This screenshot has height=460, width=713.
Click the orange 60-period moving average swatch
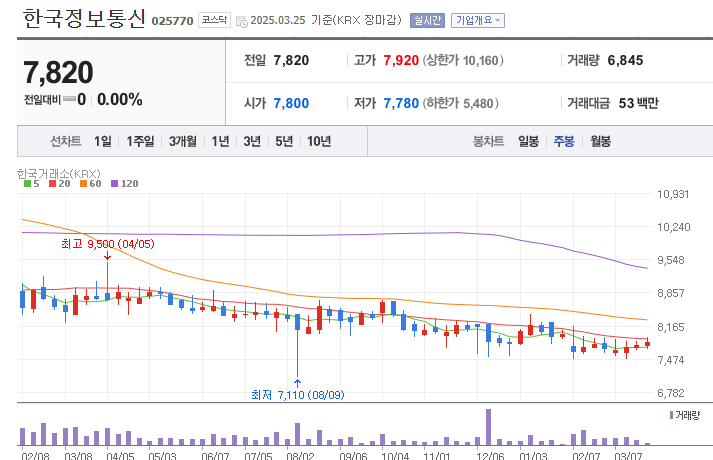[x=83, y=184]
